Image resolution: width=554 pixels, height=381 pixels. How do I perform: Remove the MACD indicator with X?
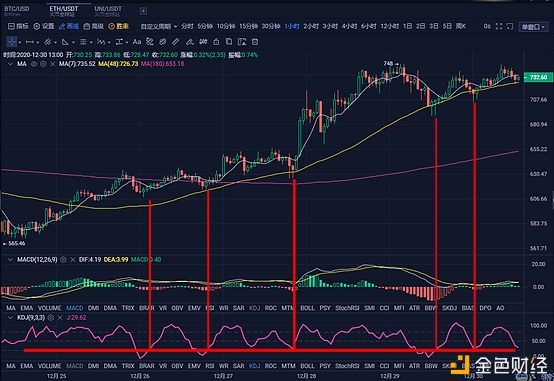[x=72, y=260]
